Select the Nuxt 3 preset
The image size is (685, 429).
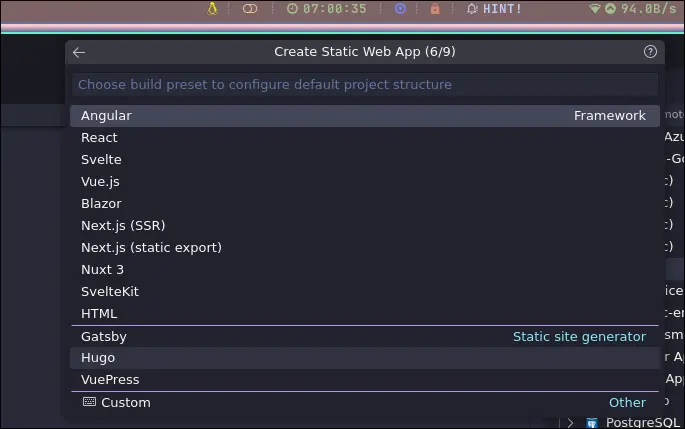365,270
